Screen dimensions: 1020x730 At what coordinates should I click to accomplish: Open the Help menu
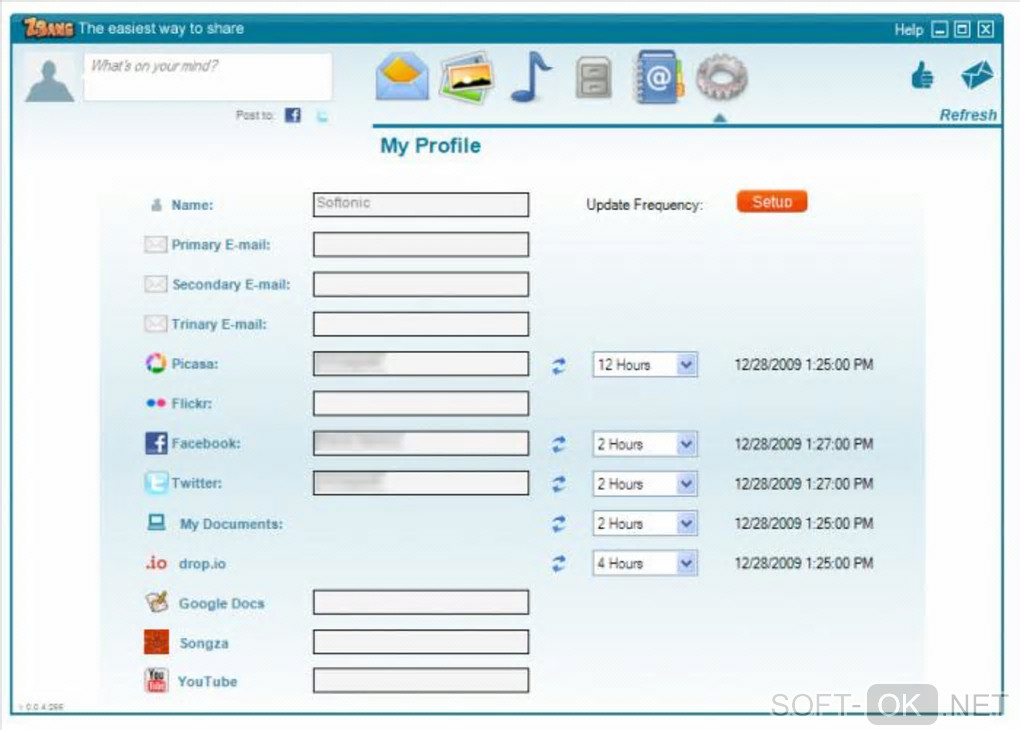pos(909,29)
